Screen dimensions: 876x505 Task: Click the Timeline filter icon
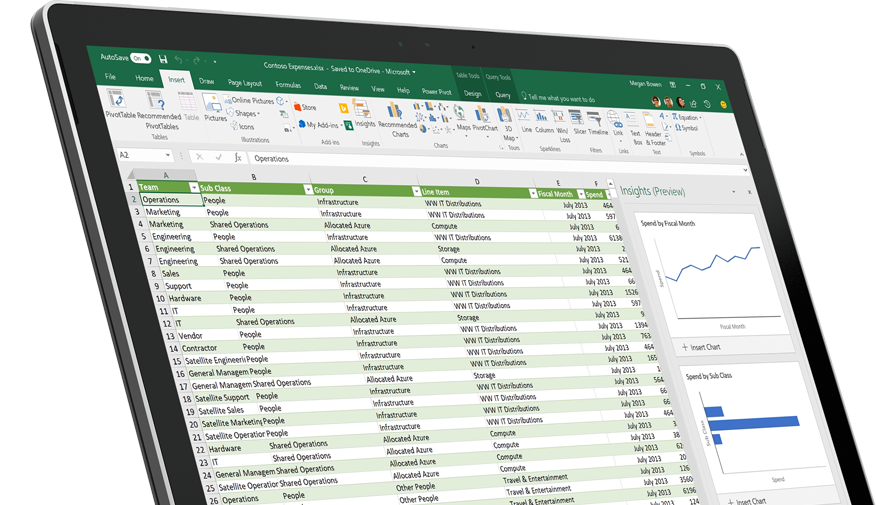(598, 118)
